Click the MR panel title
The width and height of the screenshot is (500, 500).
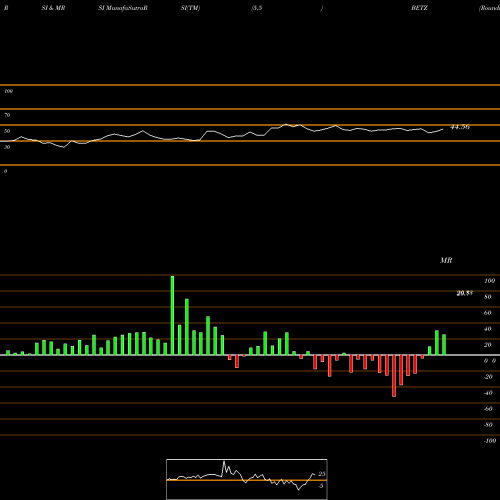[446, 260]
